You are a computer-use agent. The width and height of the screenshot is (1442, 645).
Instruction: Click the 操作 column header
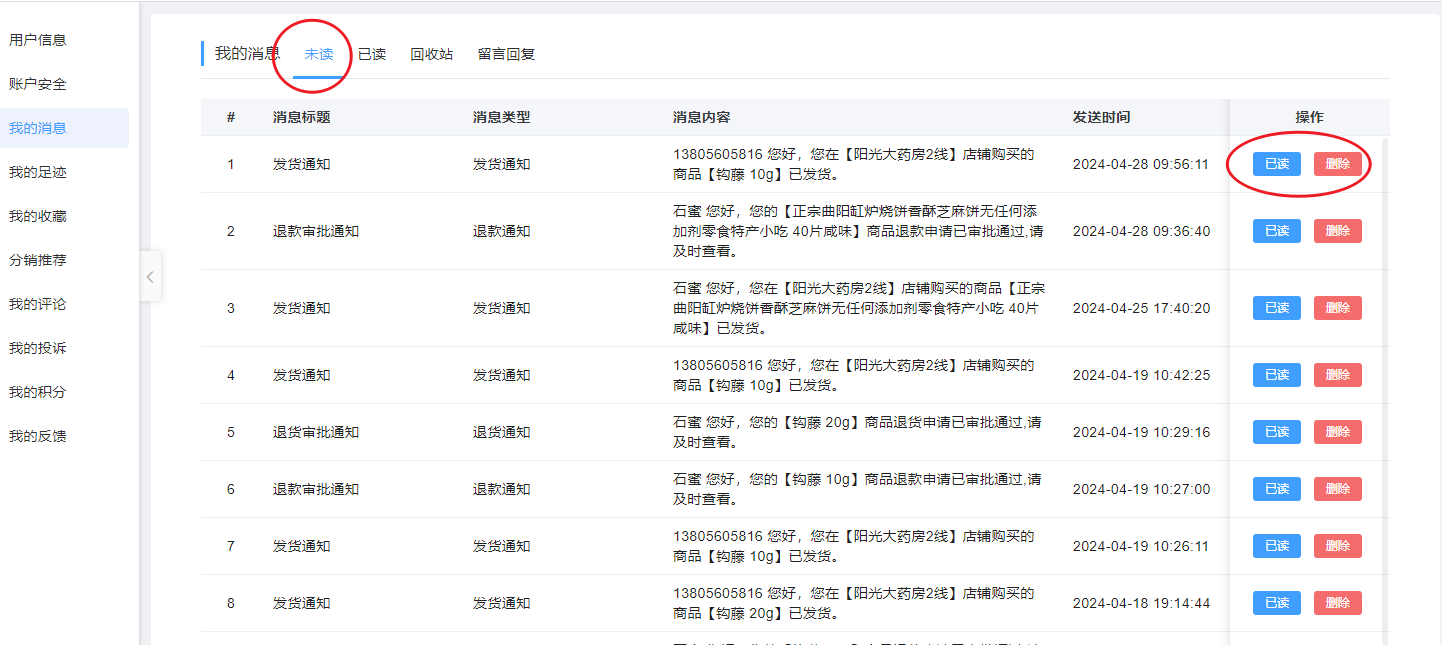pos(1309,117)
